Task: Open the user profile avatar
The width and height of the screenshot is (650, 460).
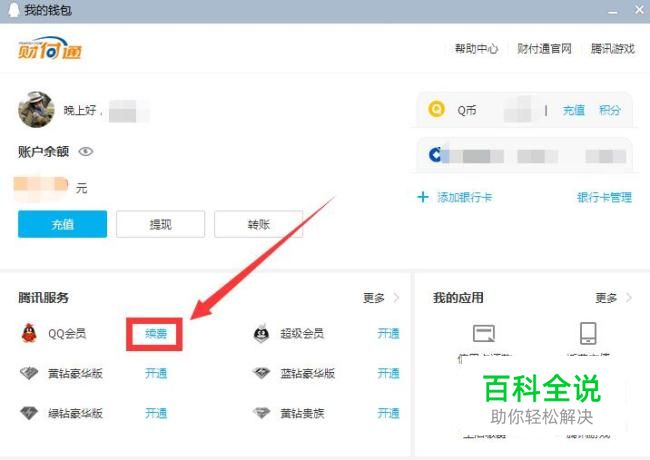Action: [x=36, y=109]
